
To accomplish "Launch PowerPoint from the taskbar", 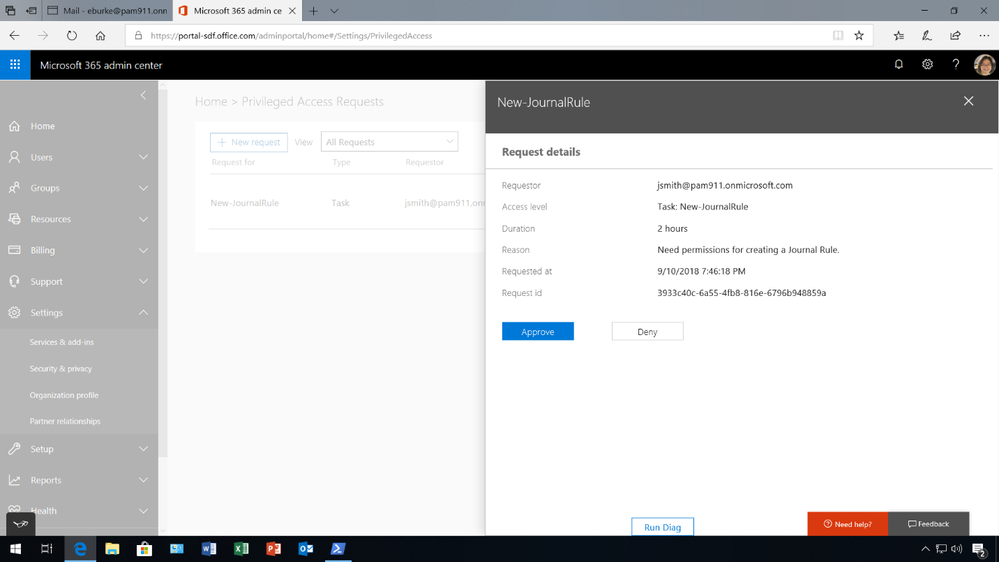I will (273, 549).
